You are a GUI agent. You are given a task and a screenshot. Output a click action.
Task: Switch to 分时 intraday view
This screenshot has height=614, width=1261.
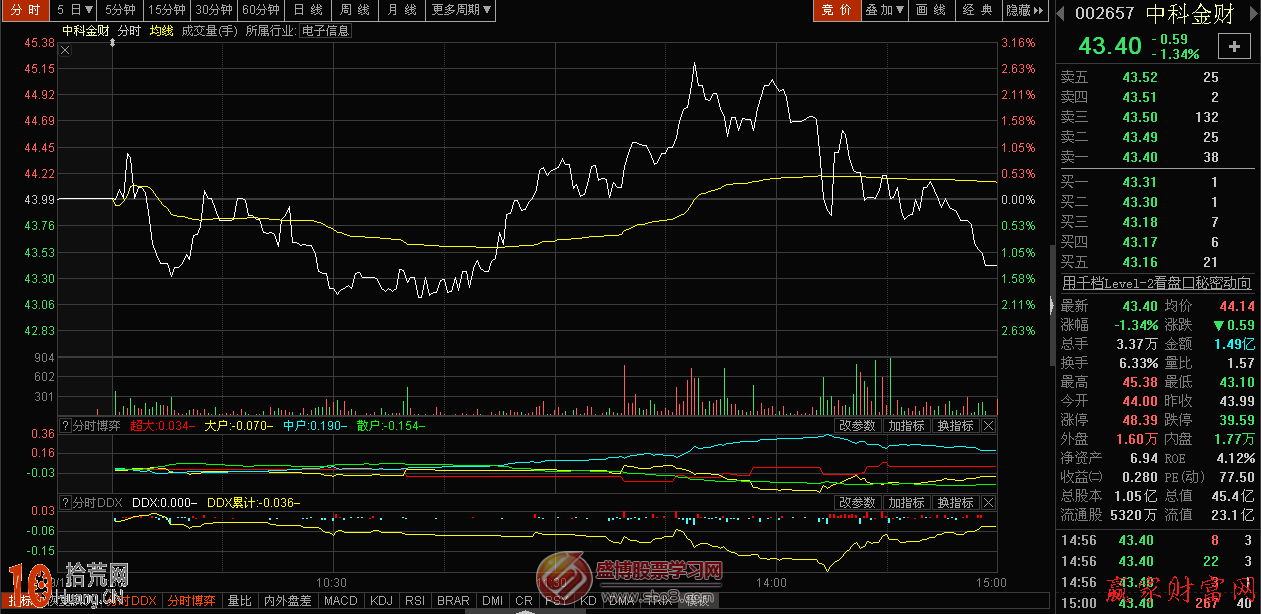click(x=26, y=10)
